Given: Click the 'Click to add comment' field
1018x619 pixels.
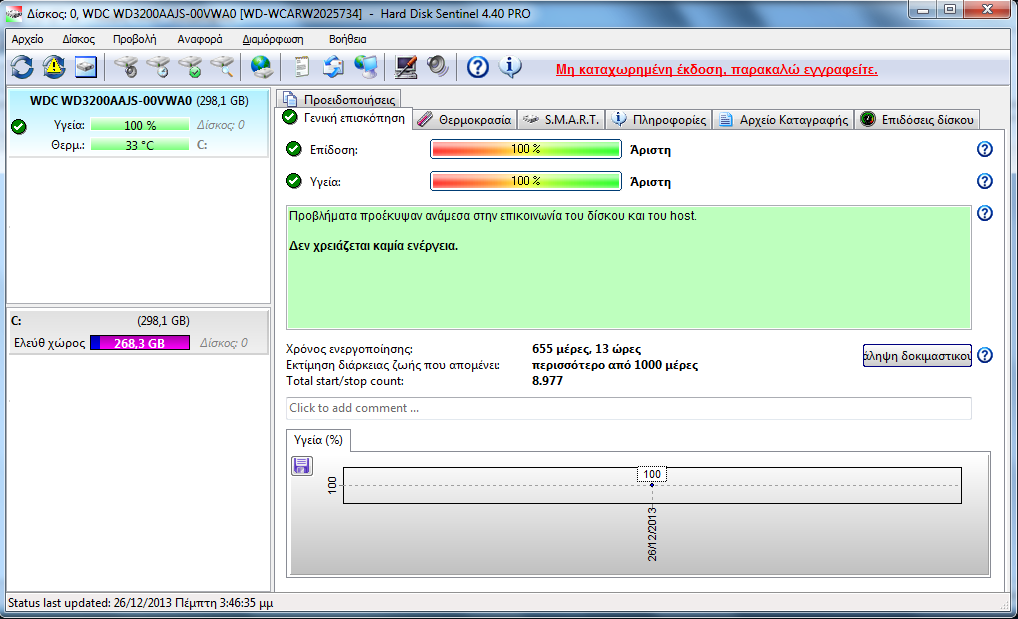Looking at the screenshot, I should pyautogui.click(x=628, y=408).
